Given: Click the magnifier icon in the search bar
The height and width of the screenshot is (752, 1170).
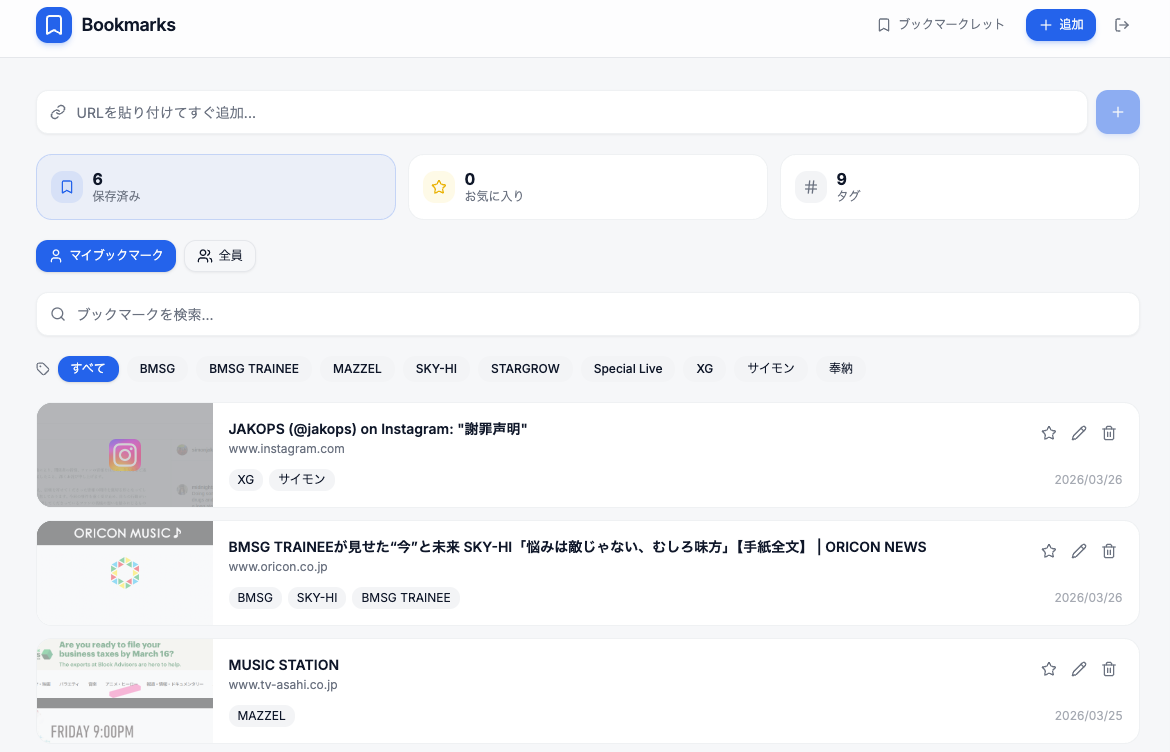Looking at the screenshot, I should point(58,314).
